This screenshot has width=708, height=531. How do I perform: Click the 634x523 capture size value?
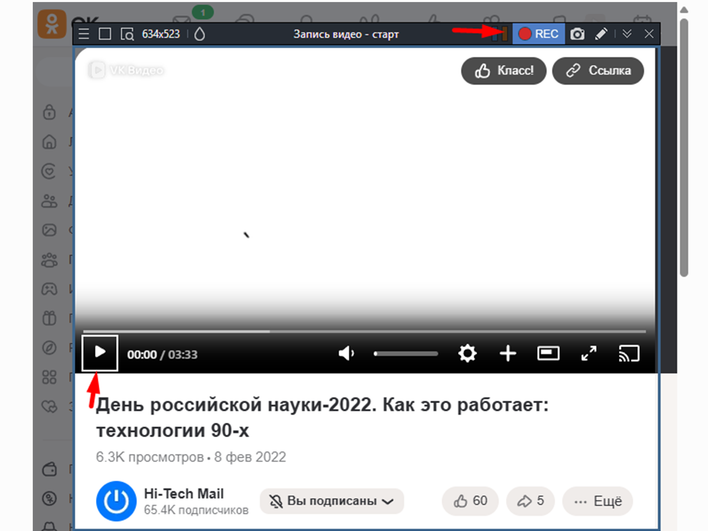click(x=161, y=34)
